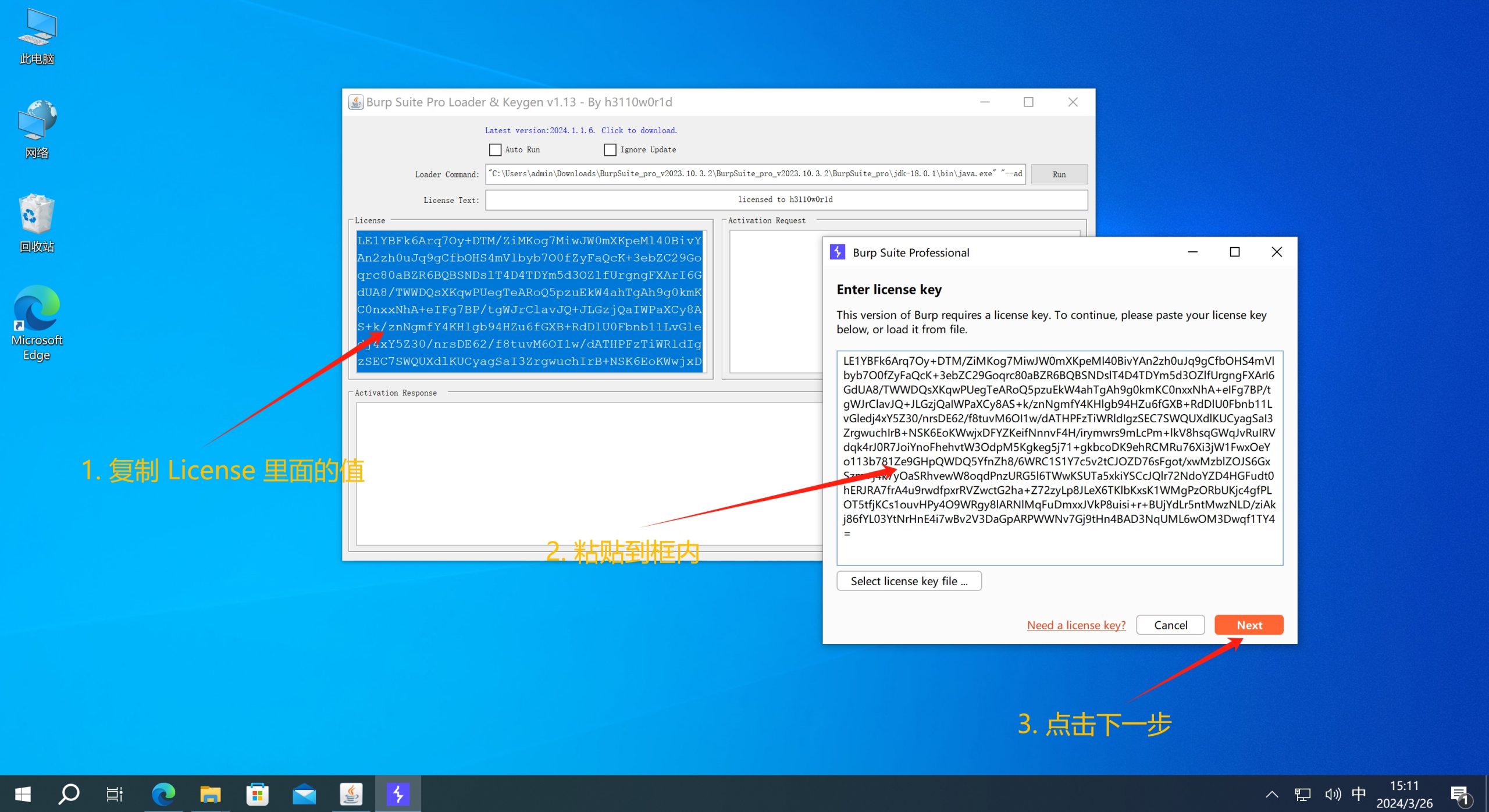Screen dimensions: 1489x812
Task: Open Task View on the taskbar
Action: 115,794
